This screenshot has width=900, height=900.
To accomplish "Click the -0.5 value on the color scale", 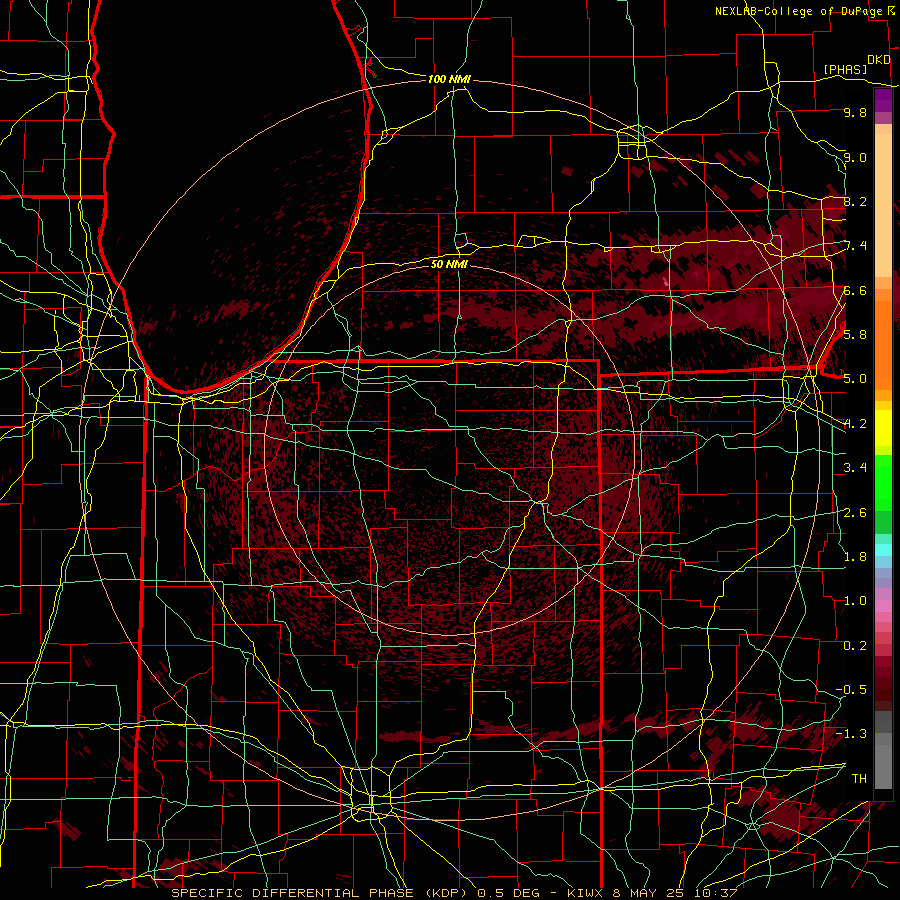I will click(x=851, y=690).
